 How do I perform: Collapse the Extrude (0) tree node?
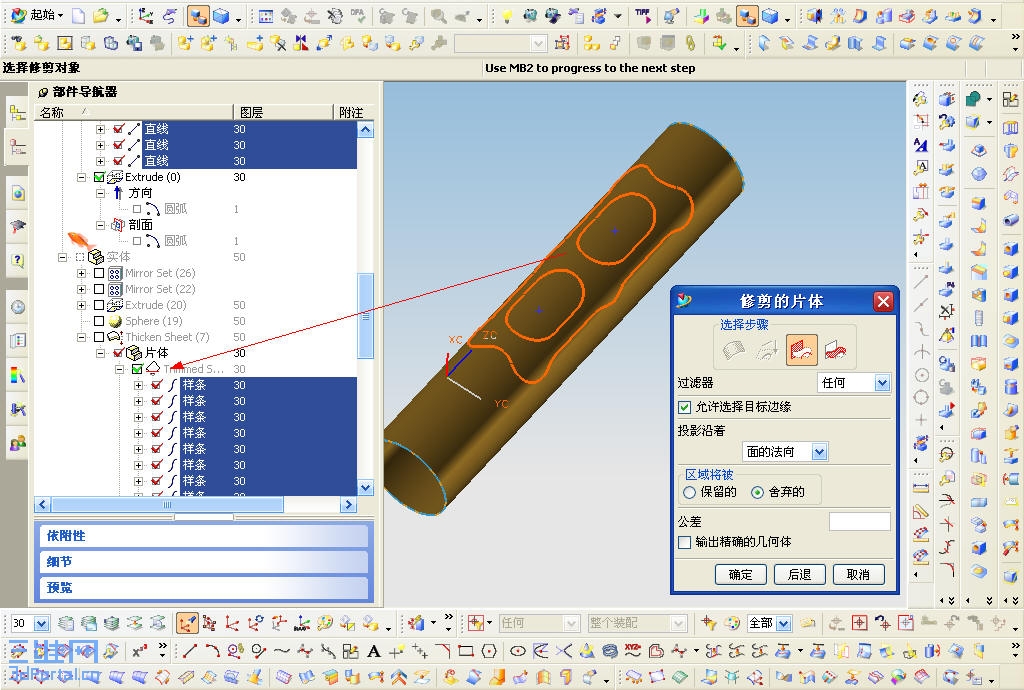pos(82,177)
